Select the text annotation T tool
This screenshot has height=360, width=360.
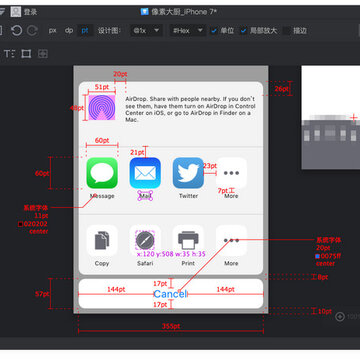[x=9, y=54]
